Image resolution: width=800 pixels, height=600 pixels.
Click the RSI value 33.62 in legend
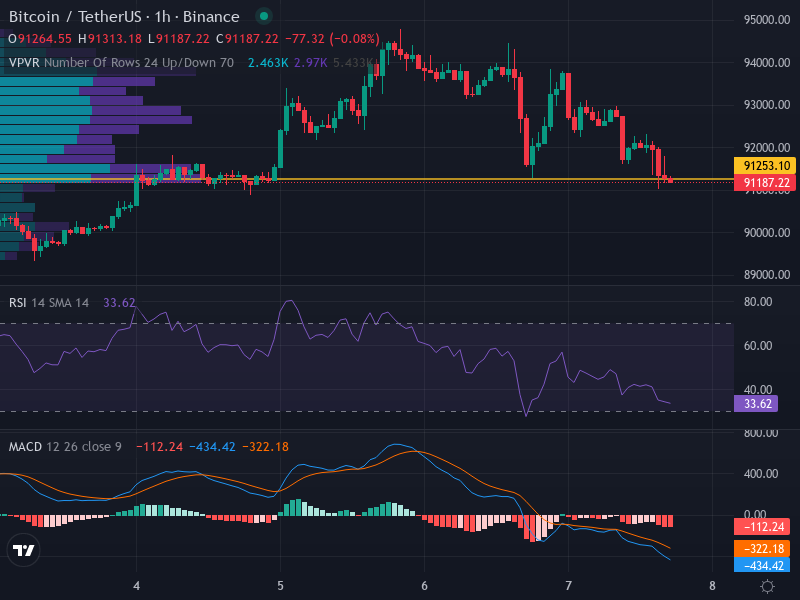coord(119,303)
